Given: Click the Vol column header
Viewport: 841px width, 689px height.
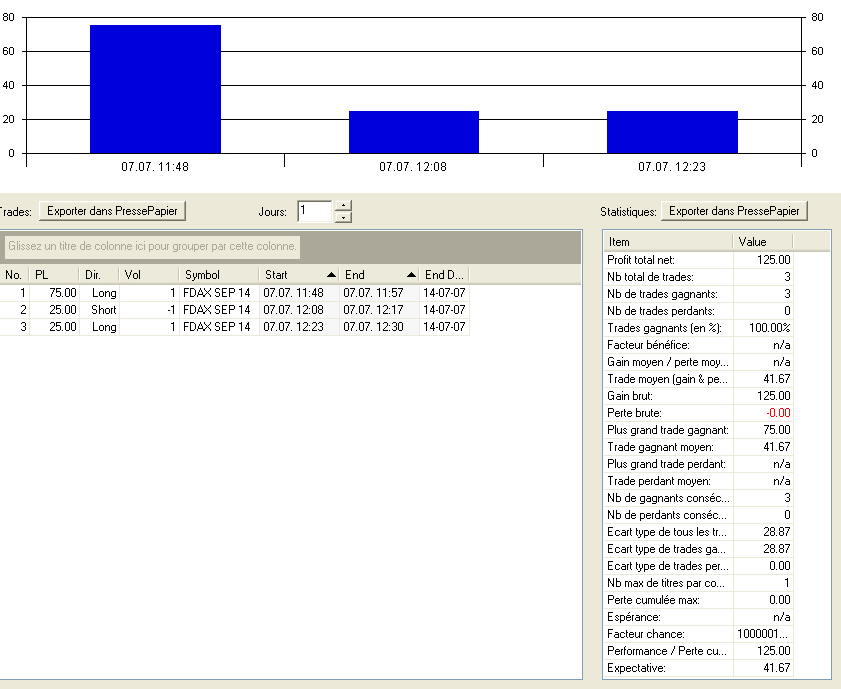Looking at the screenshot, I should (148, 274).
